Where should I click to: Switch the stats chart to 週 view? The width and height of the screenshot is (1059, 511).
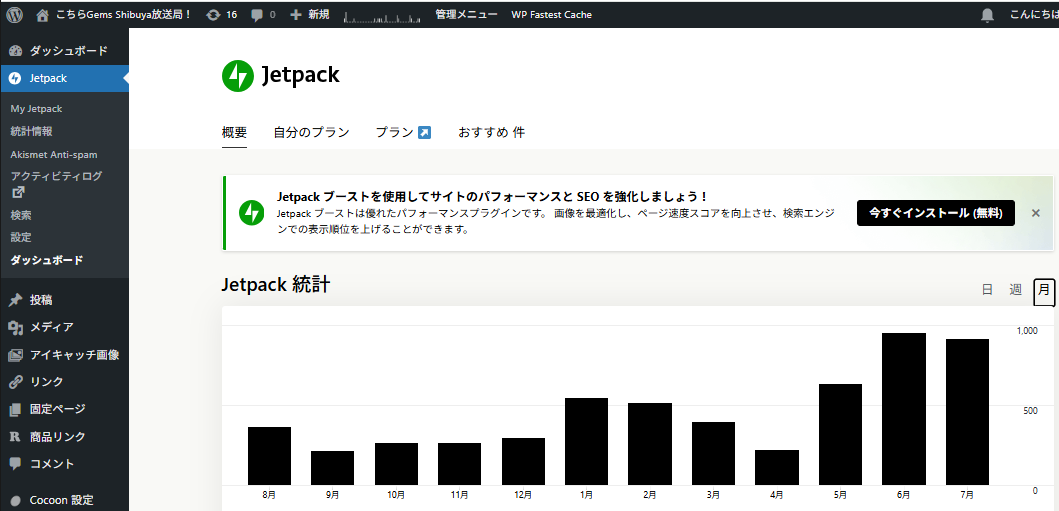(1015, 290)
